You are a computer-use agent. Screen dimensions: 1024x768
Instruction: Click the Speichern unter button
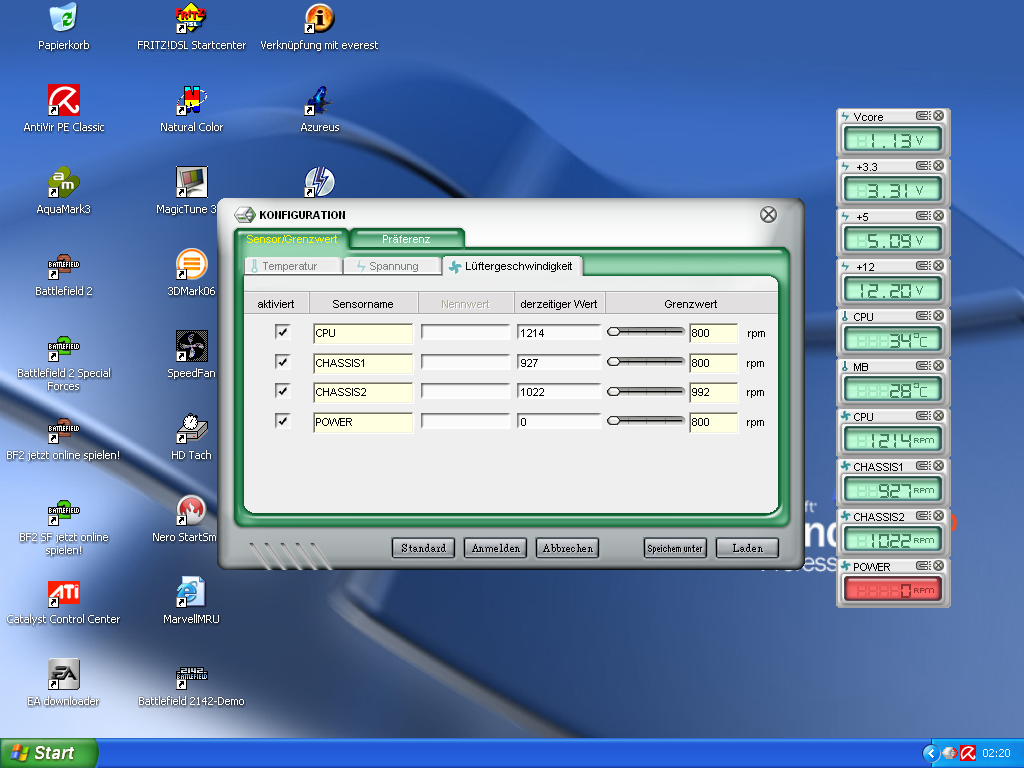coord(675,548)
